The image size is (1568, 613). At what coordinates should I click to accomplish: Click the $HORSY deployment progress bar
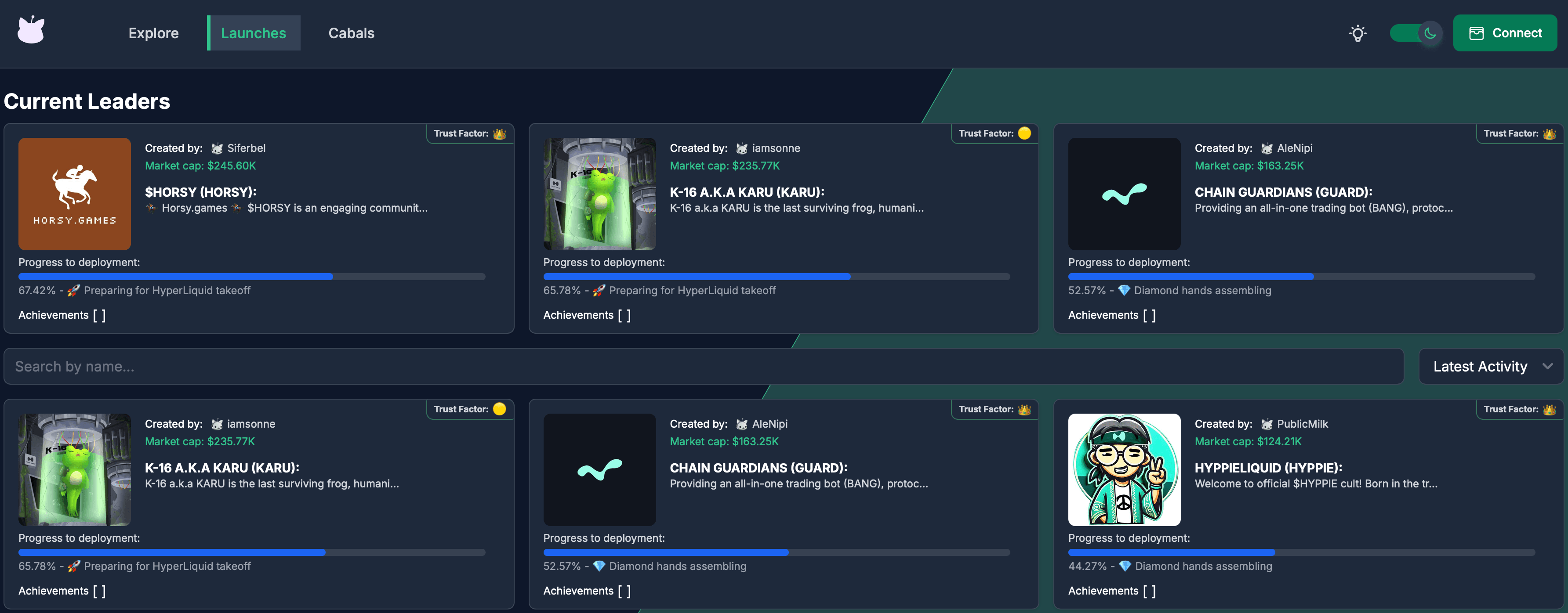point(251,277)
